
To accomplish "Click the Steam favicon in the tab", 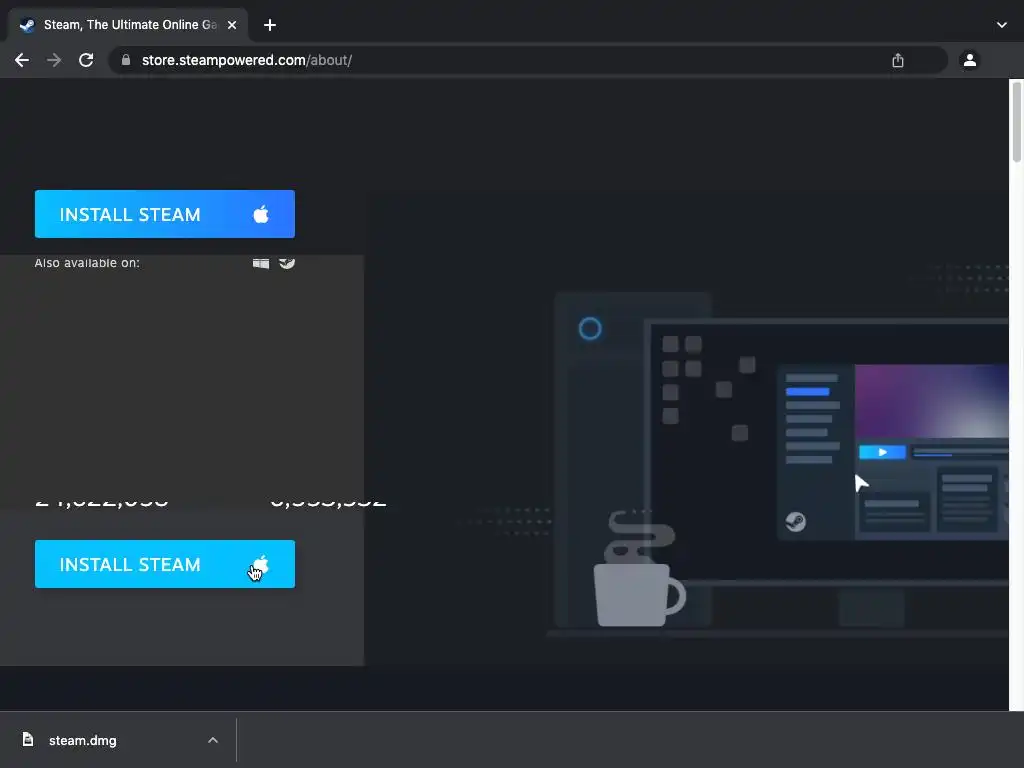I will [27, 25].
